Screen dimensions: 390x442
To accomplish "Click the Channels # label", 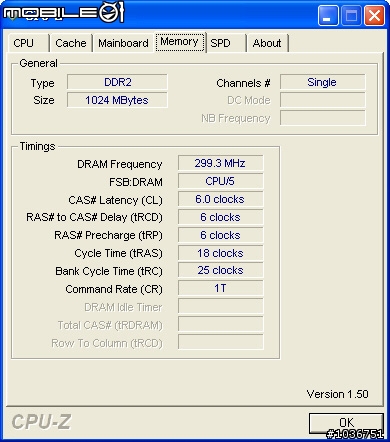I will click(x=243, y=83).
